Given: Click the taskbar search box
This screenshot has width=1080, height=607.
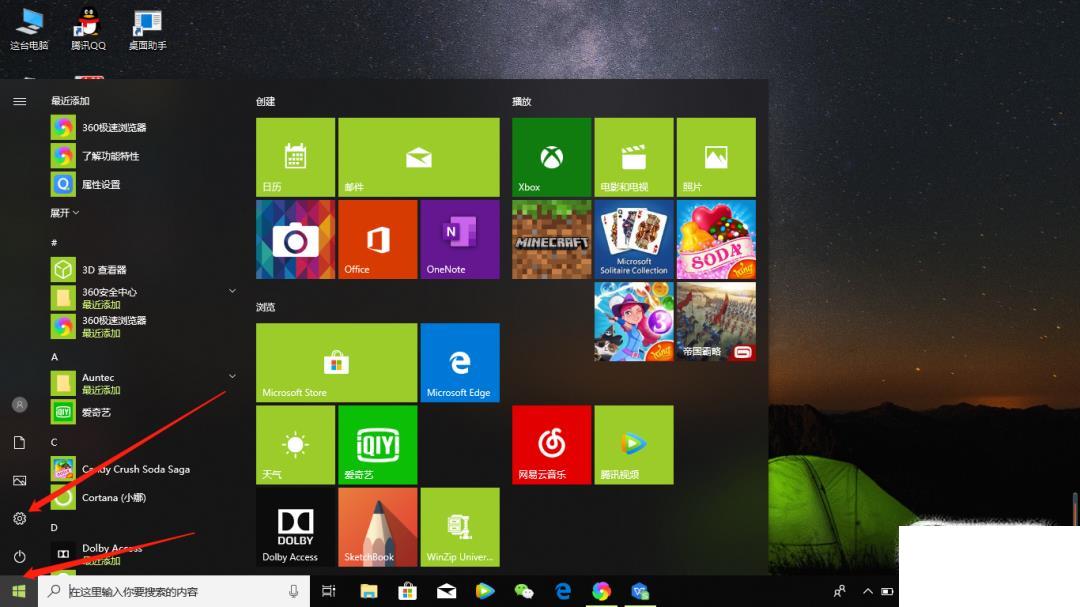Looking at the screenshot, I should tap(174, 591).
